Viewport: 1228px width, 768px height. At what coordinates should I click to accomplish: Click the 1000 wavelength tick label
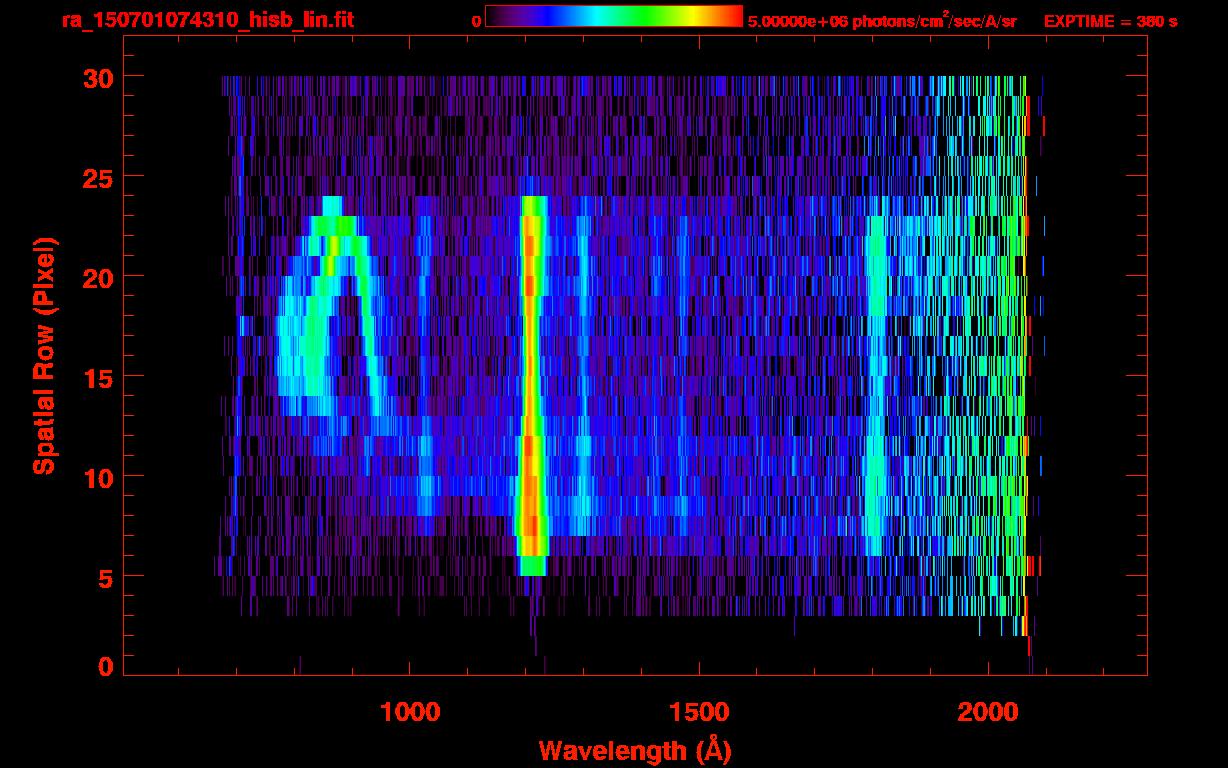click(411, 712)
